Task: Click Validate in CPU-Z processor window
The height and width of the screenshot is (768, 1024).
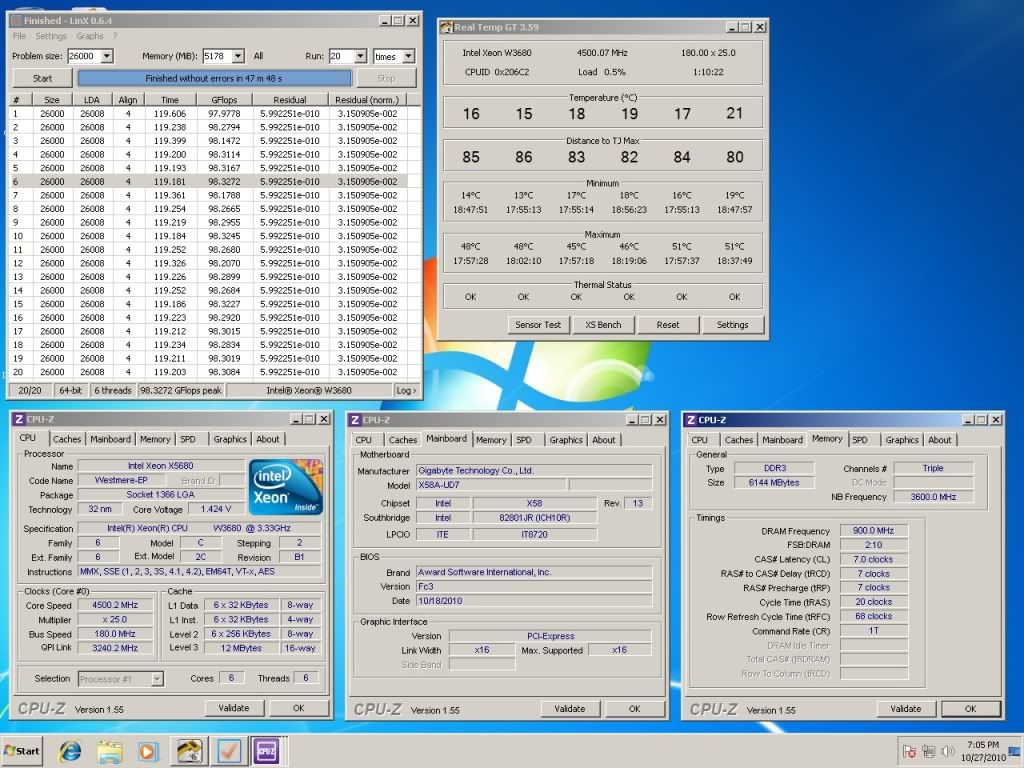Action: (234, 708)
